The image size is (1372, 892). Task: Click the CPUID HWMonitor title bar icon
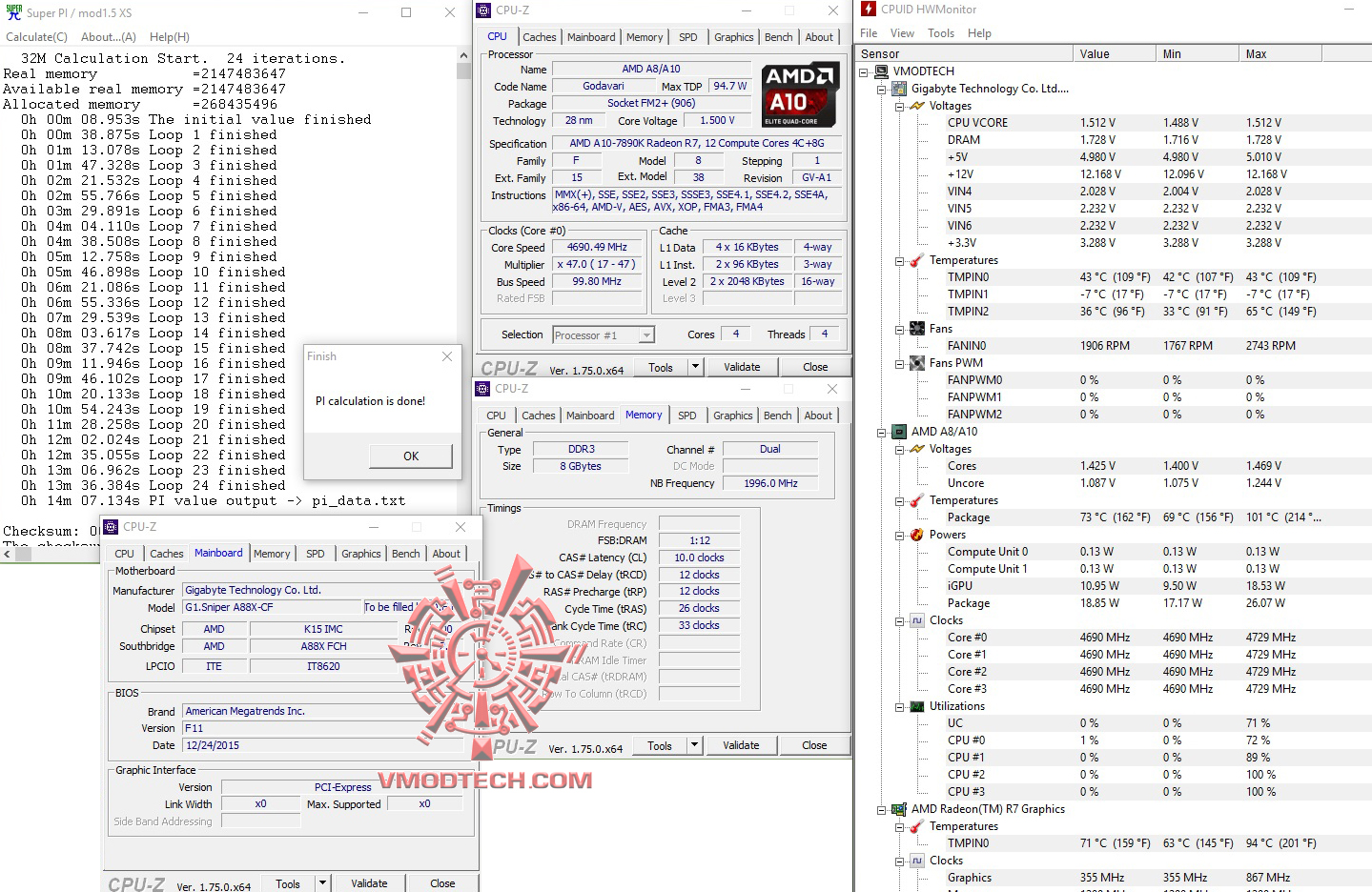(x=869, y=9)
